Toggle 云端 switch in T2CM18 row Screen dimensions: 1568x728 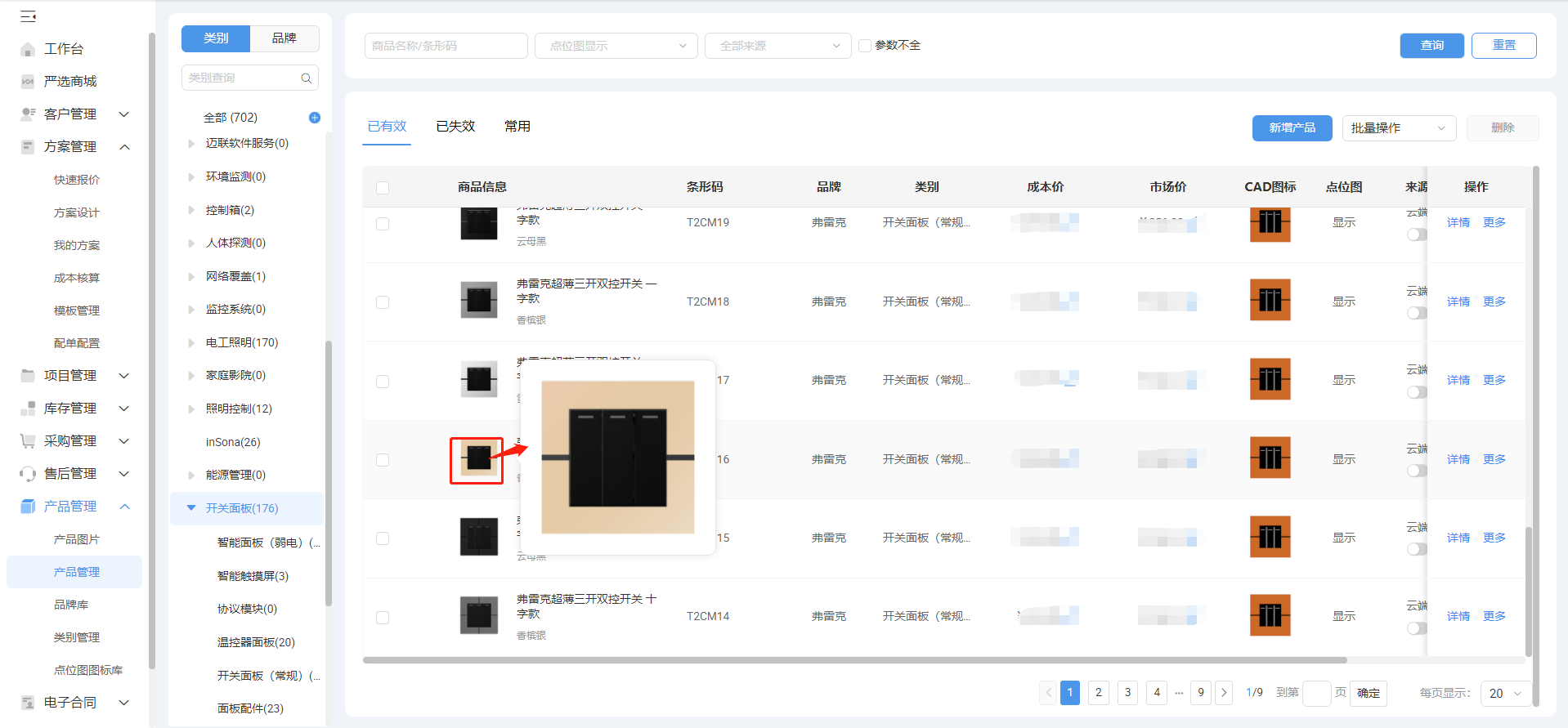1417,313
